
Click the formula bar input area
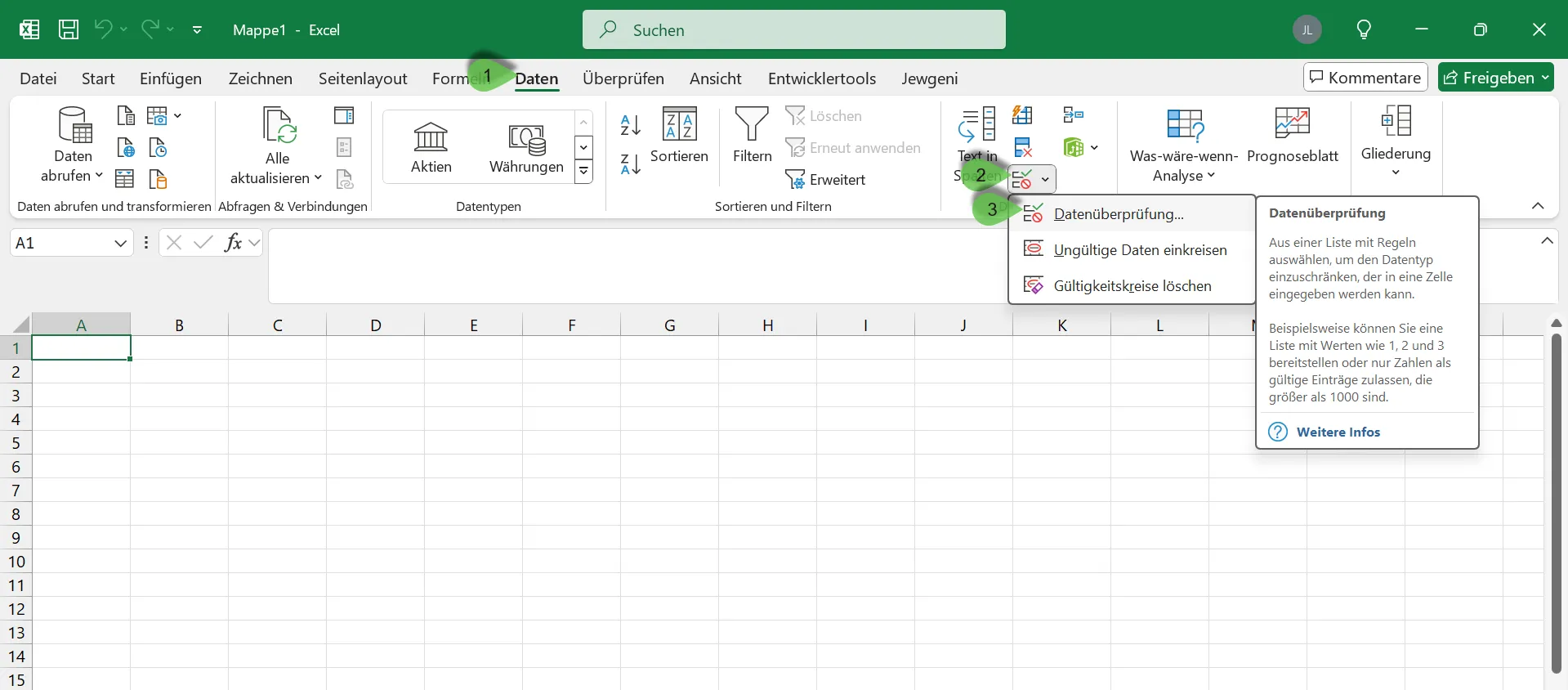click(x=637, y=265)
